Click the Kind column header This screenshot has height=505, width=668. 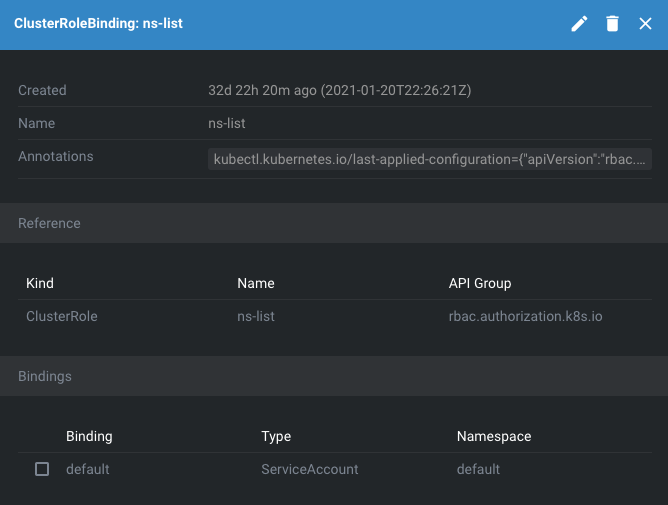click(x=40, y=283)
